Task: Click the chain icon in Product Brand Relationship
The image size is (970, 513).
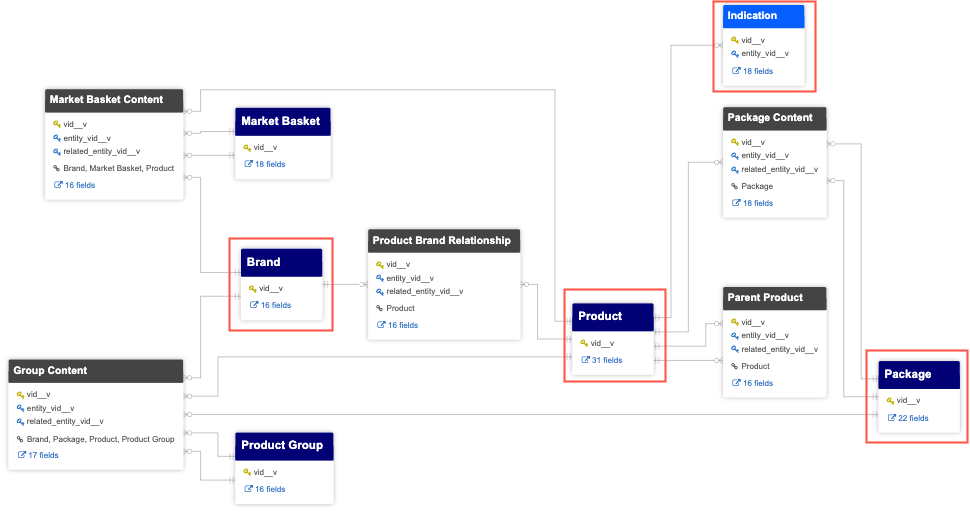Action: pyautogui.click(x=379, y=308)
